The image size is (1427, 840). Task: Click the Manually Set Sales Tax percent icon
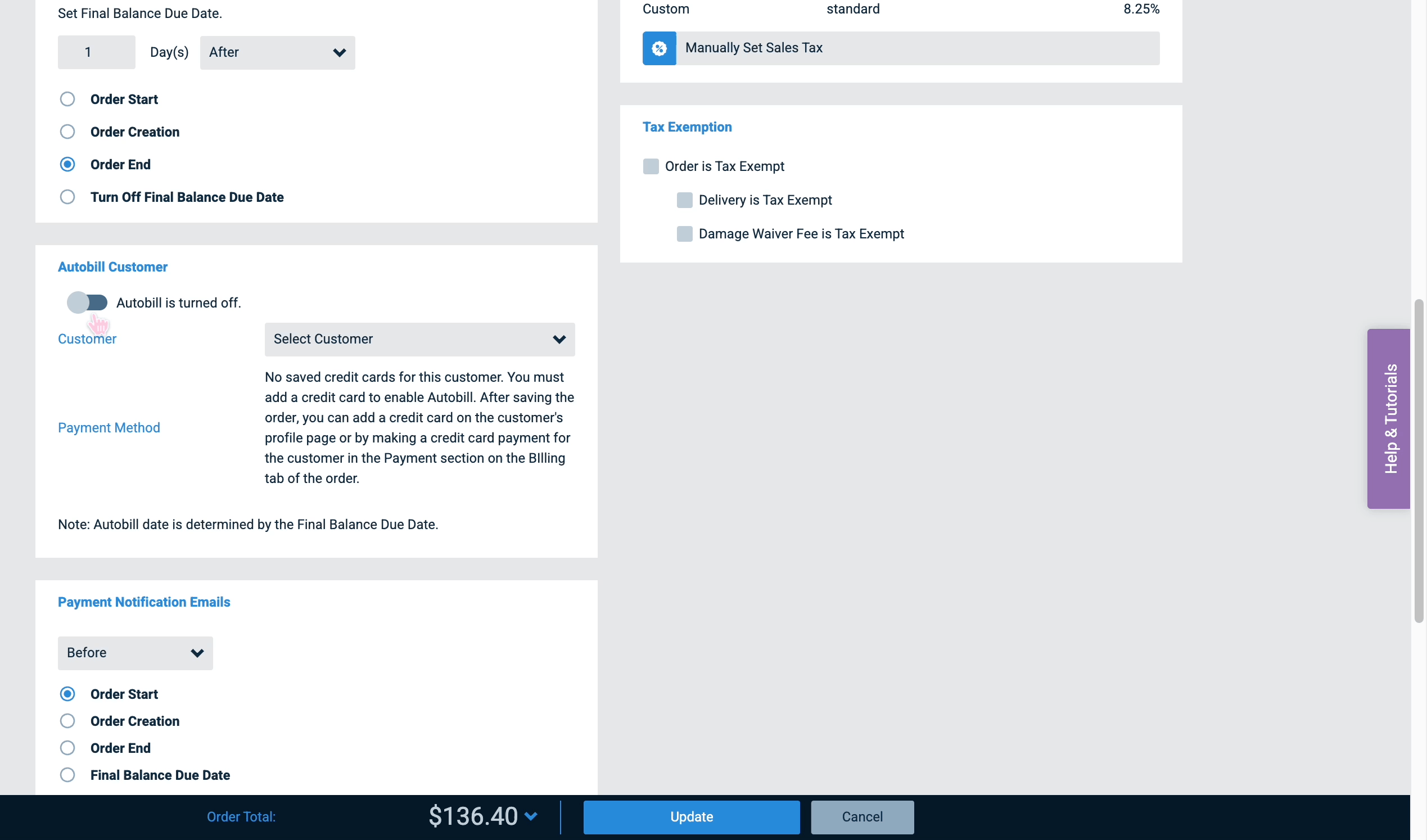[x=659, y=48]
